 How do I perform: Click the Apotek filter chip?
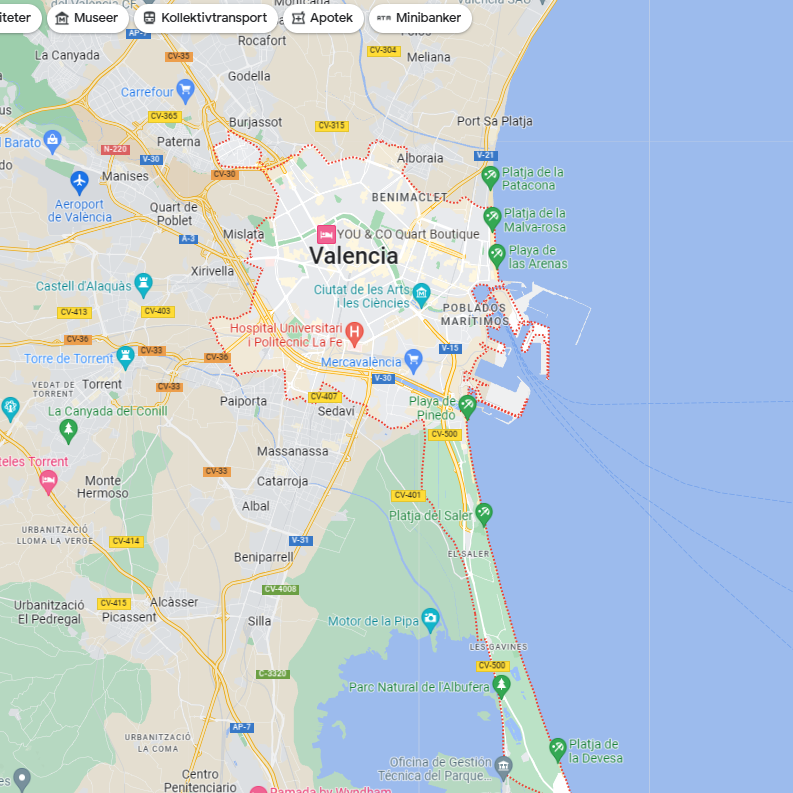(323, 18)
